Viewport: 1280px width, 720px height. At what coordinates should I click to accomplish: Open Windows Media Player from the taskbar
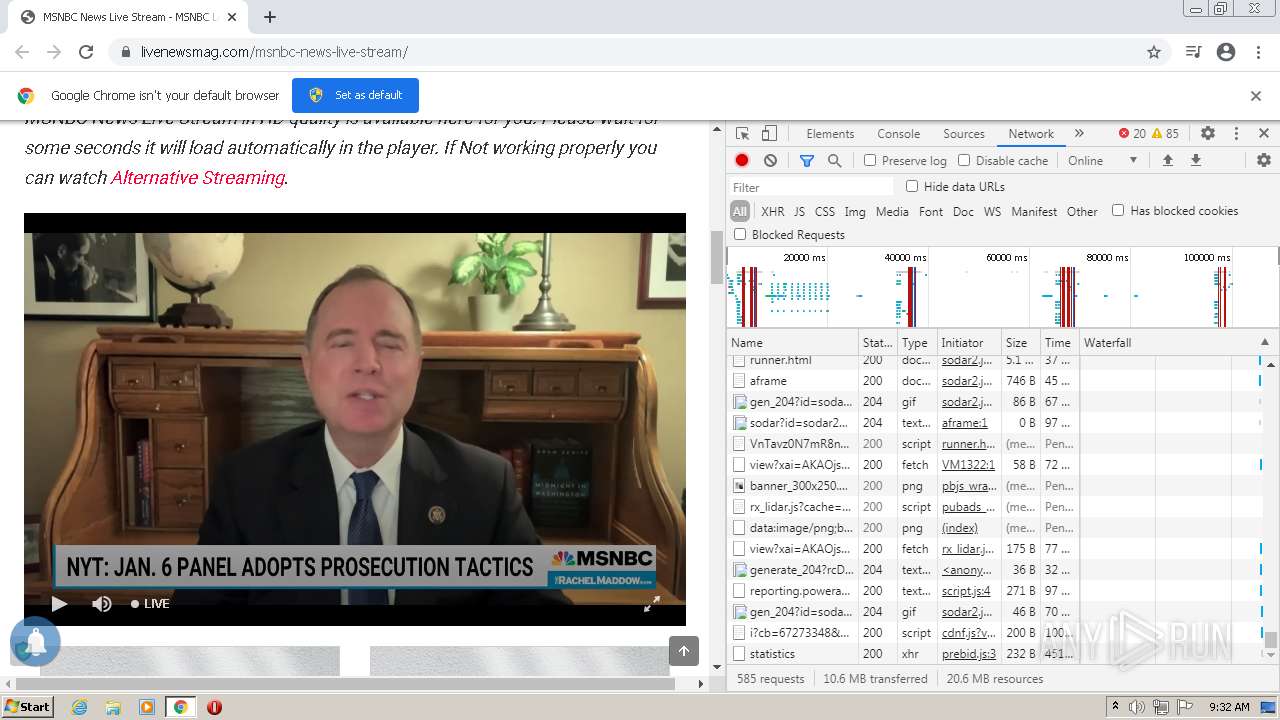(147, 707)
